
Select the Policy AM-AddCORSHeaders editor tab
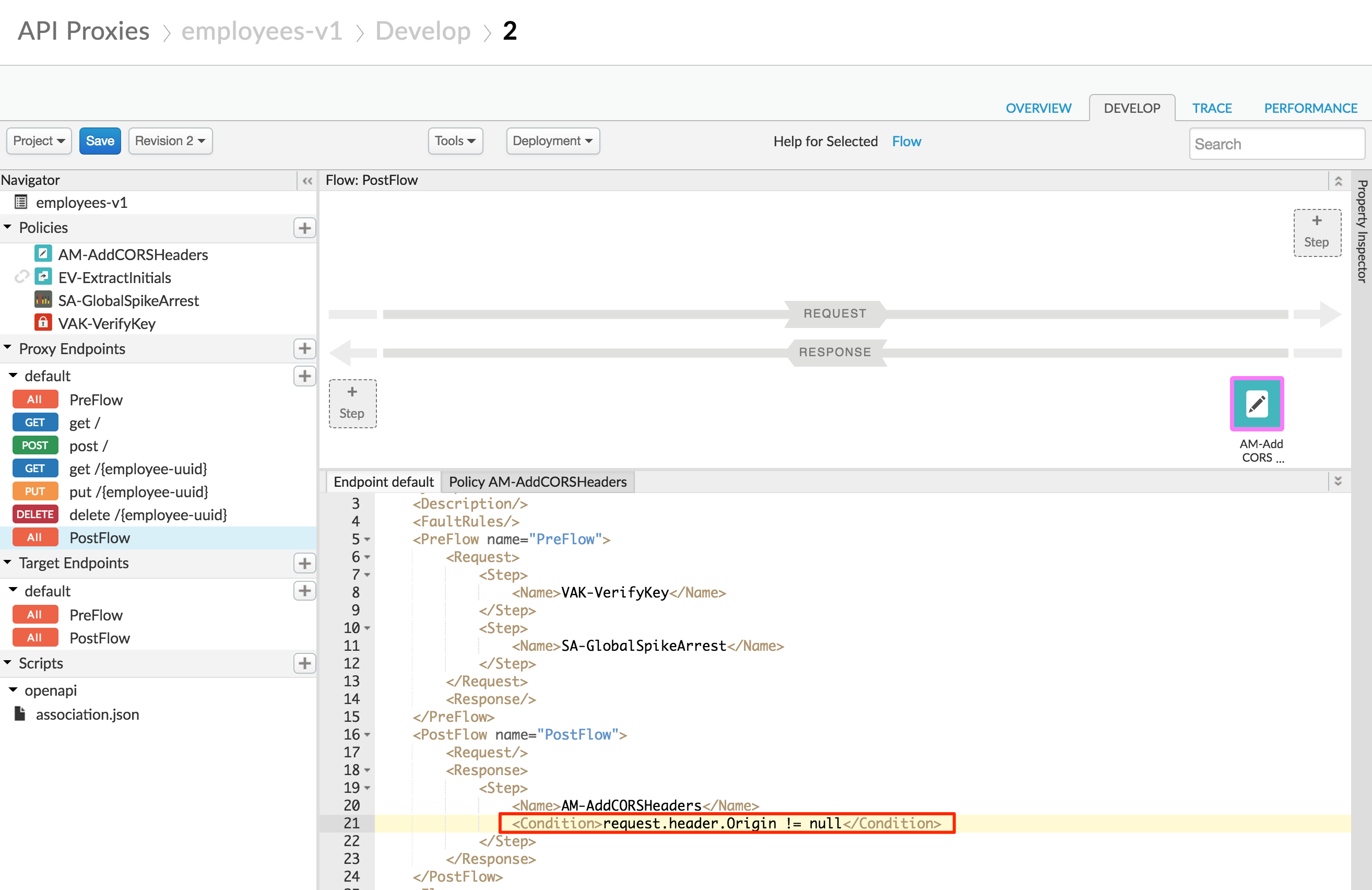point(538,482)
